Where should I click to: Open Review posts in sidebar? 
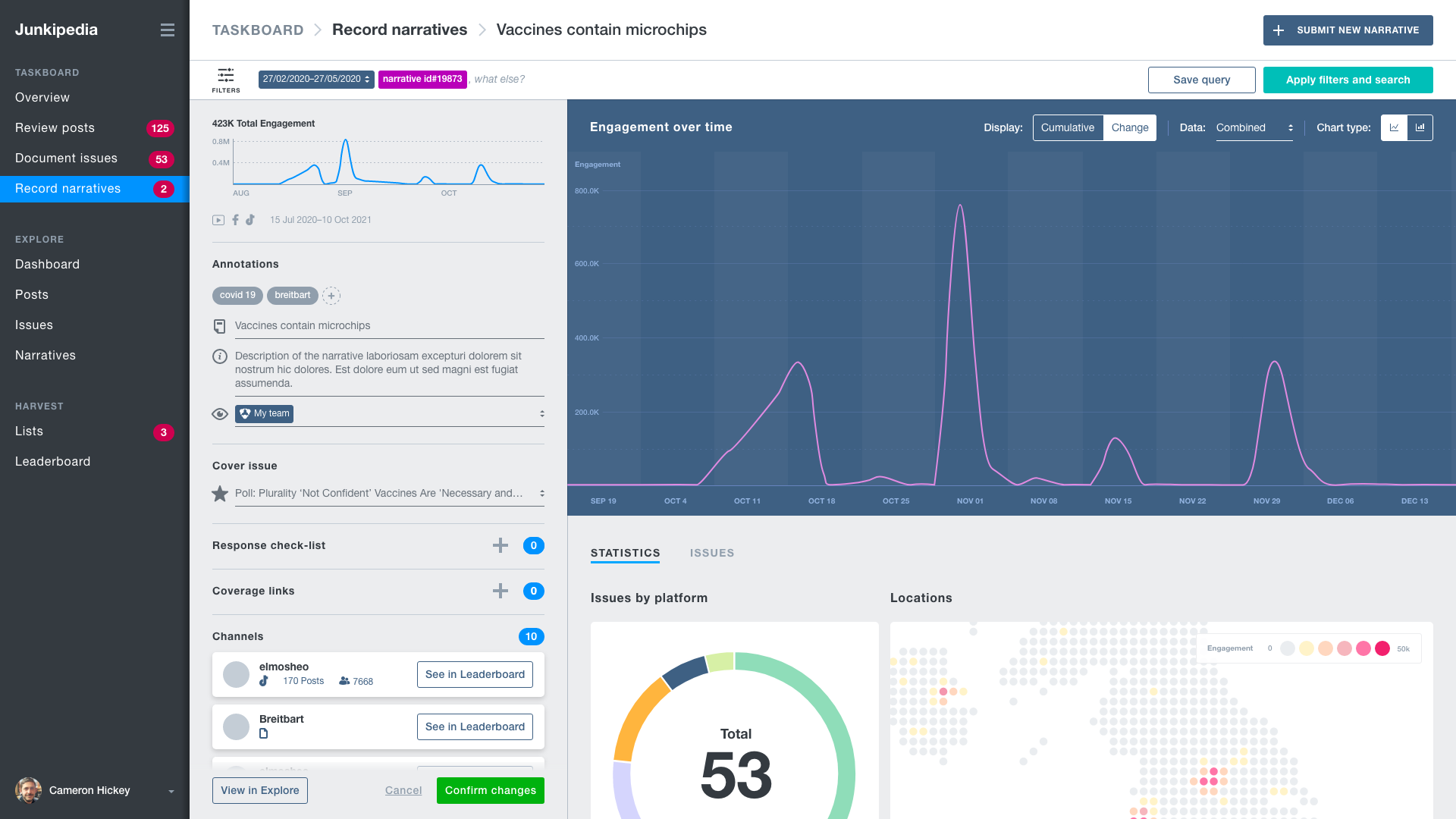pos(95,128)
